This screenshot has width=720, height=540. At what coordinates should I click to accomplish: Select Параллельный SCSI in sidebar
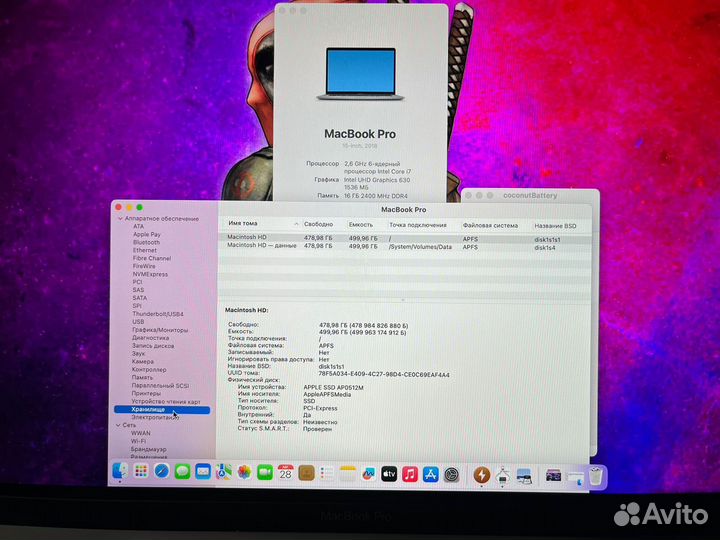pyautogui.click(x=160, y=386)
